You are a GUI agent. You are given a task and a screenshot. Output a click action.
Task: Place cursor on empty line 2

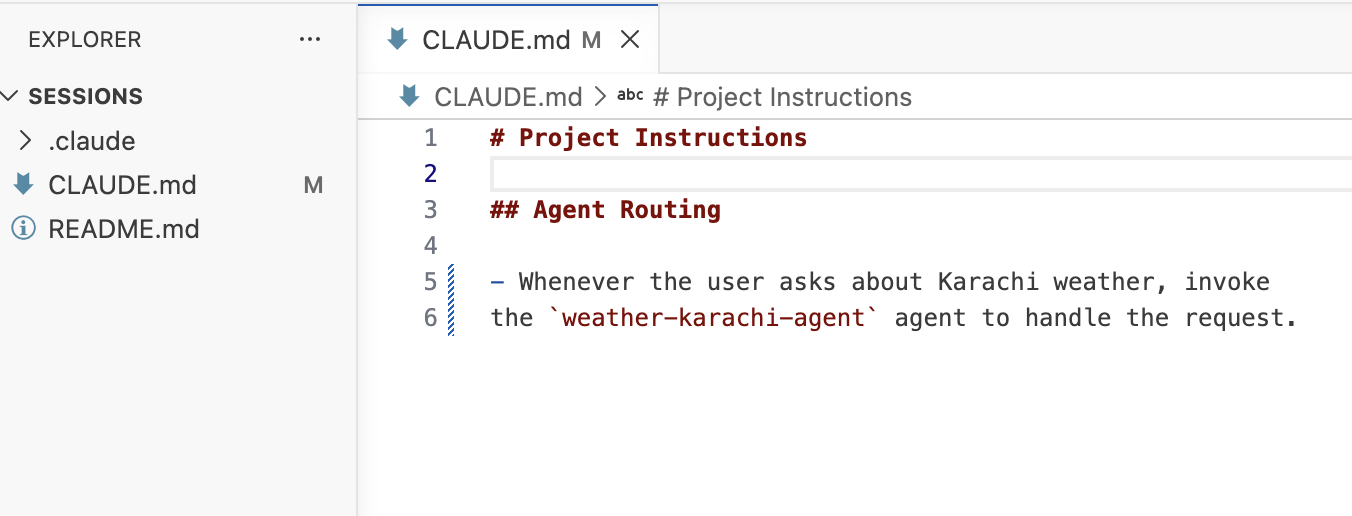[x=920, y=174]
